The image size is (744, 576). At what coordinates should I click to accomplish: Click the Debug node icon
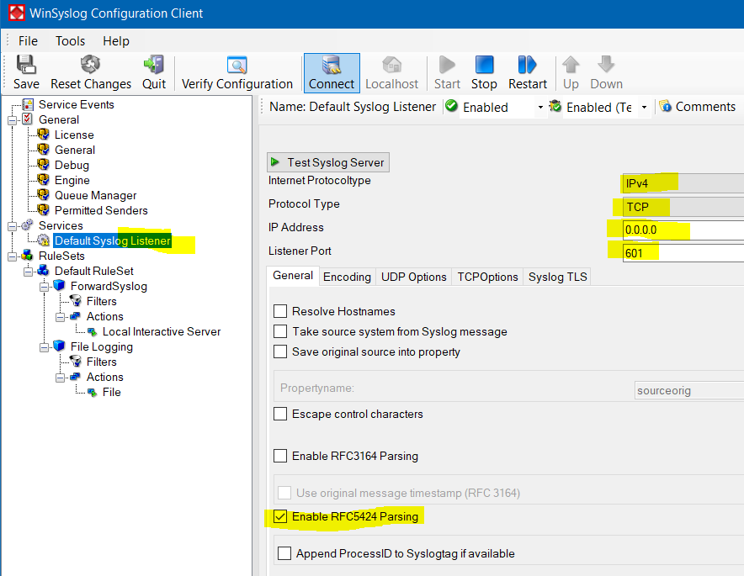point(43,165)
